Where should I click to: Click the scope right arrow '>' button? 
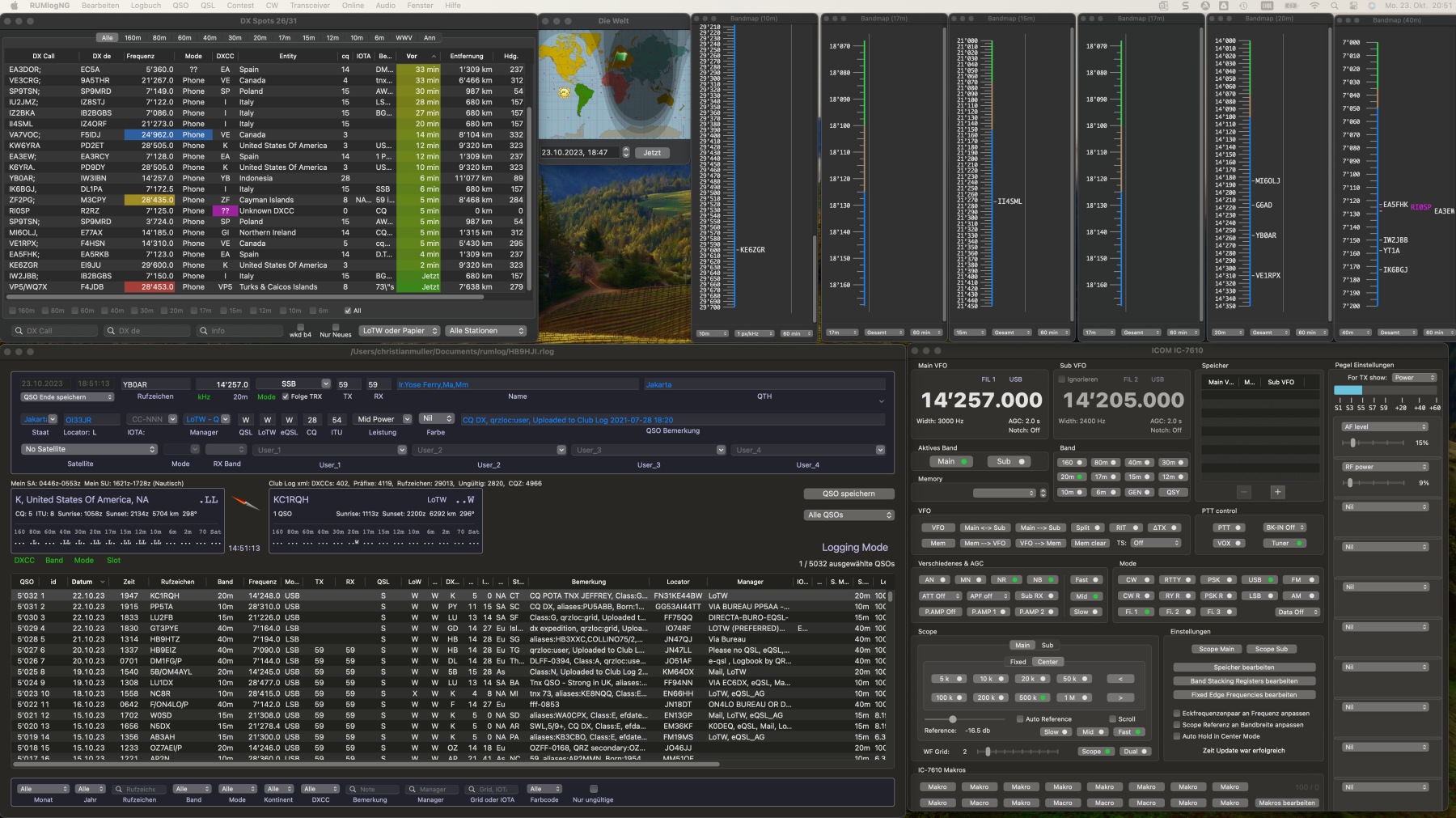pos(1120,697)
